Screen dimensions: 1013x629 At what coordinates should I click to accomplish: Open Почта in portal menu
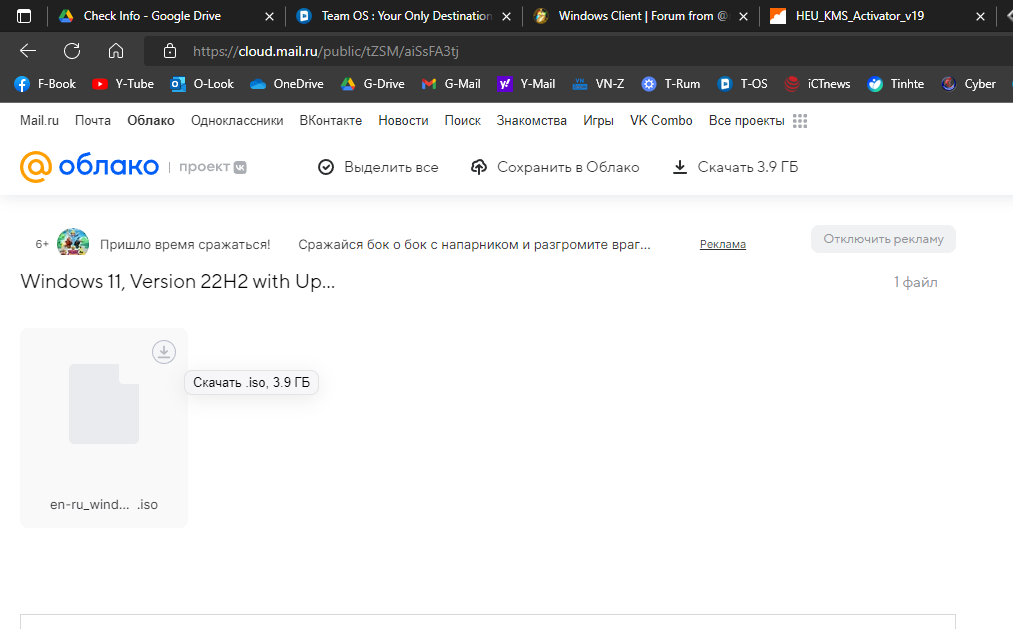point(93,121)
